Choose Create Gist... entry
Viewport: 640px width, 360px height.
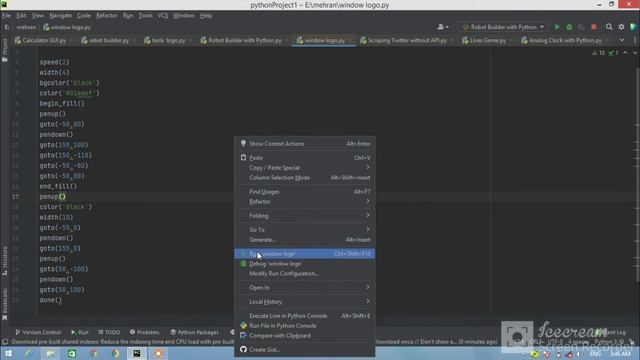click(x=304, y=349)
